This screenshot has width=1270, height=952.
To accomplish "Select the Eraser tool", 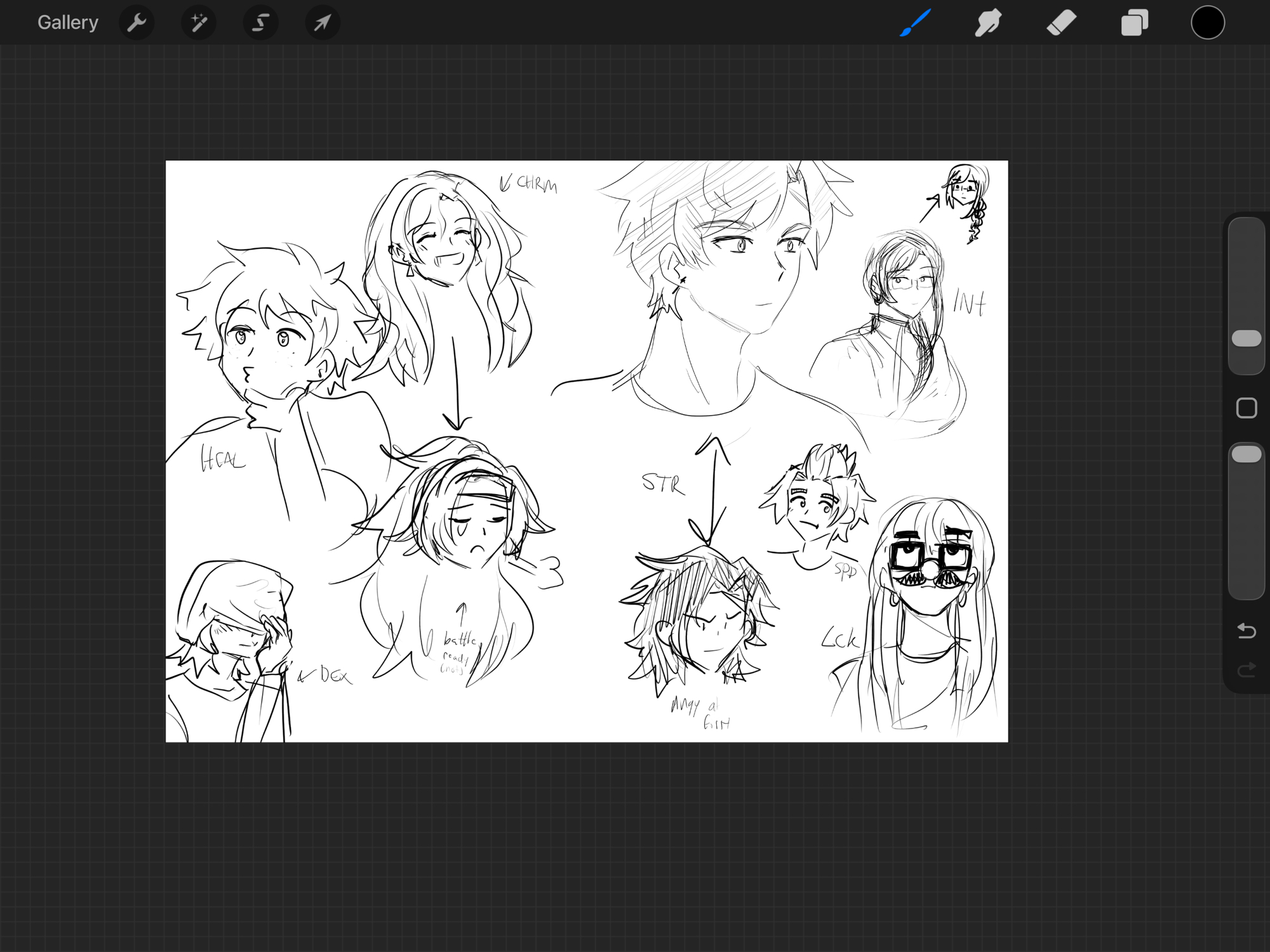I will (x=1061, y=23).
